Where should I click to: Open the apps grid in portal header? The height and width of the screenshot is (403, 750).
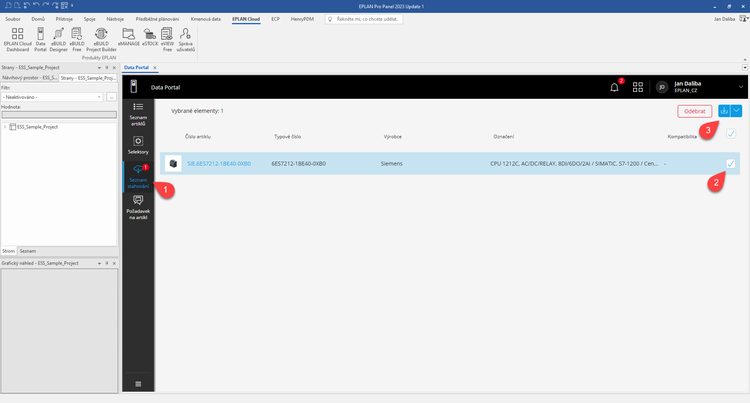point(638,87)
